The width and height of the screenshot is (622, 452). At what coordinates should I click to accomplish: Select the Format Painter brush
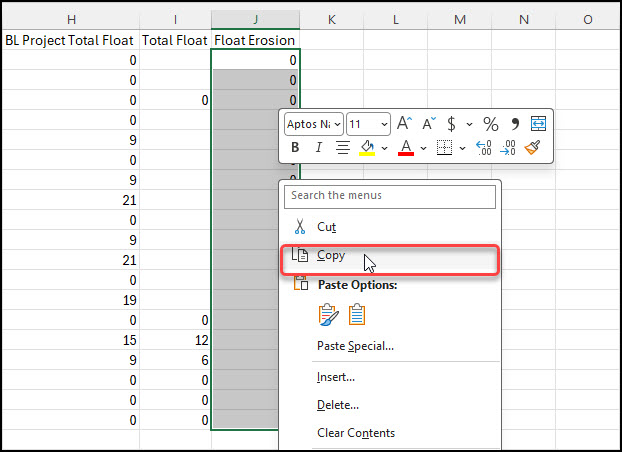coord(532,148)
